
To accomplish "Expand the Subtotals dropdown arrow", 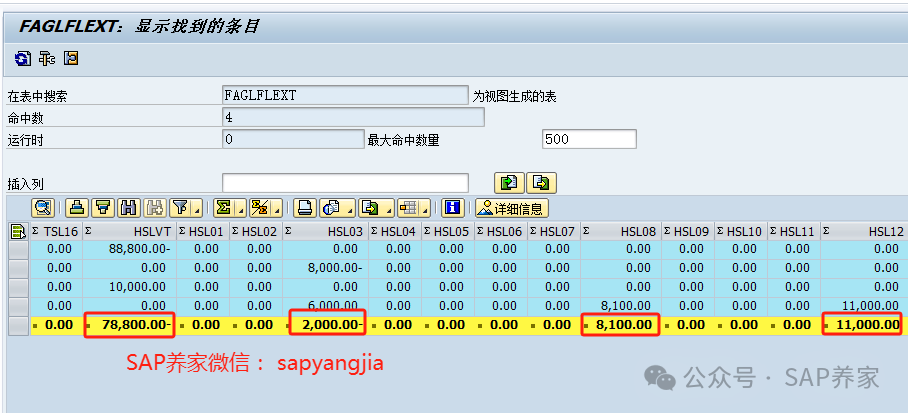I will click(277, 207).
